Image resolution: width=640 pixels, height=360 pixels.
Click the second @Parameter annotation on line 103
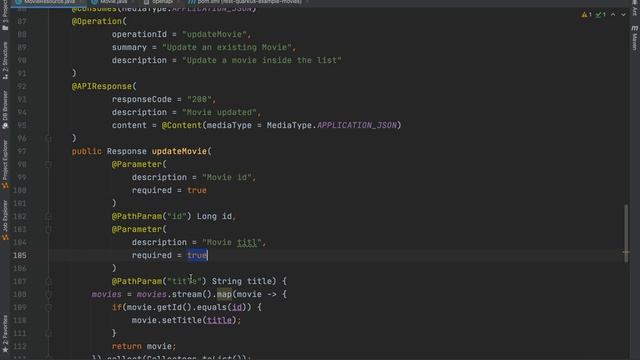click(137, 229)
